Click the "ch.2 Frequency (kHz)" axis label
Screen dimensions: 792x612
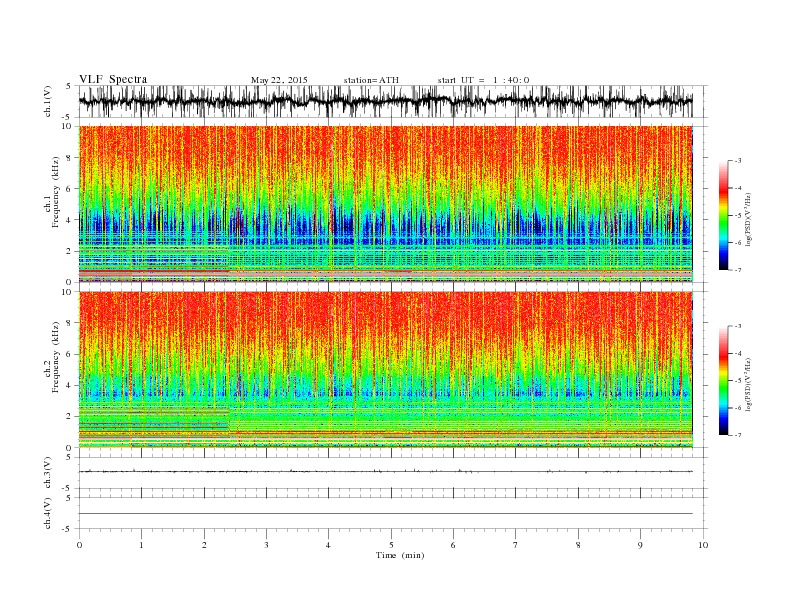point(52,357)
